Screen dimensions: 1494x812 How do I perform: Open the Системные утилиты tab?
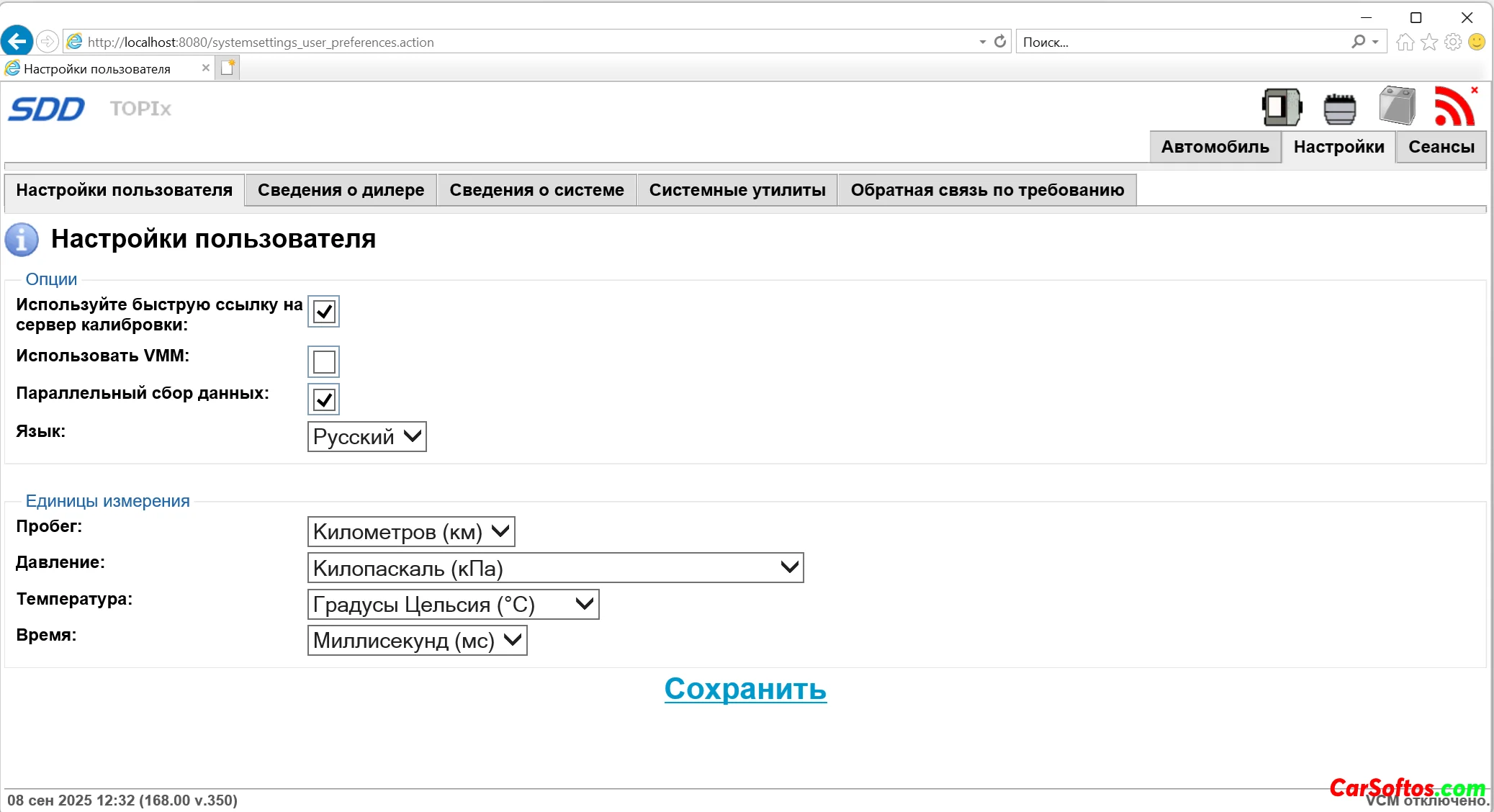click(737, 190)
